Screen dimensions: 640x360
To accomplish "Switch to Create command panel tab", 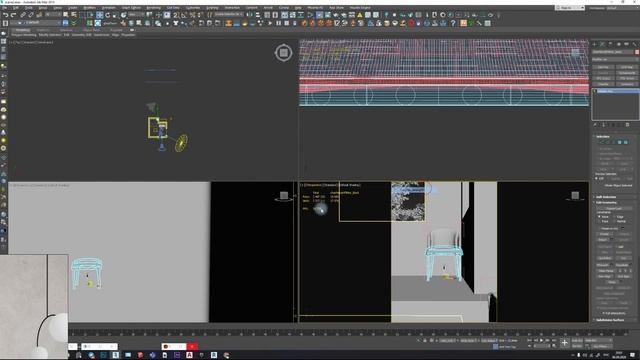I will (x=594, y=44).
